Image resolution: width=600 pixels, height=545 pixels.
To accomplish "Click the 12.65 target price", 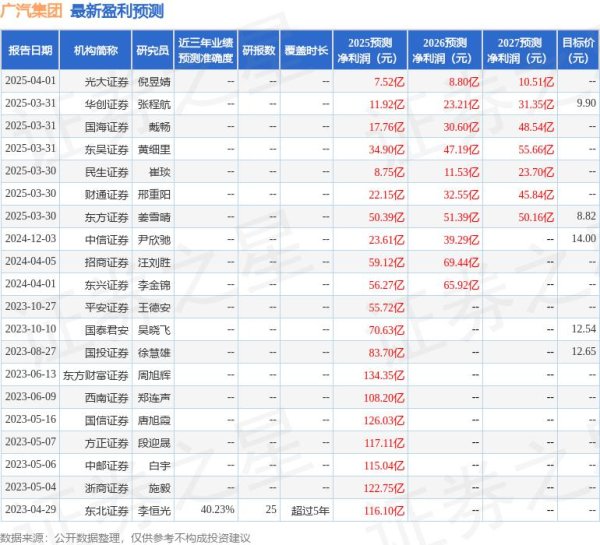I will 584,352.
